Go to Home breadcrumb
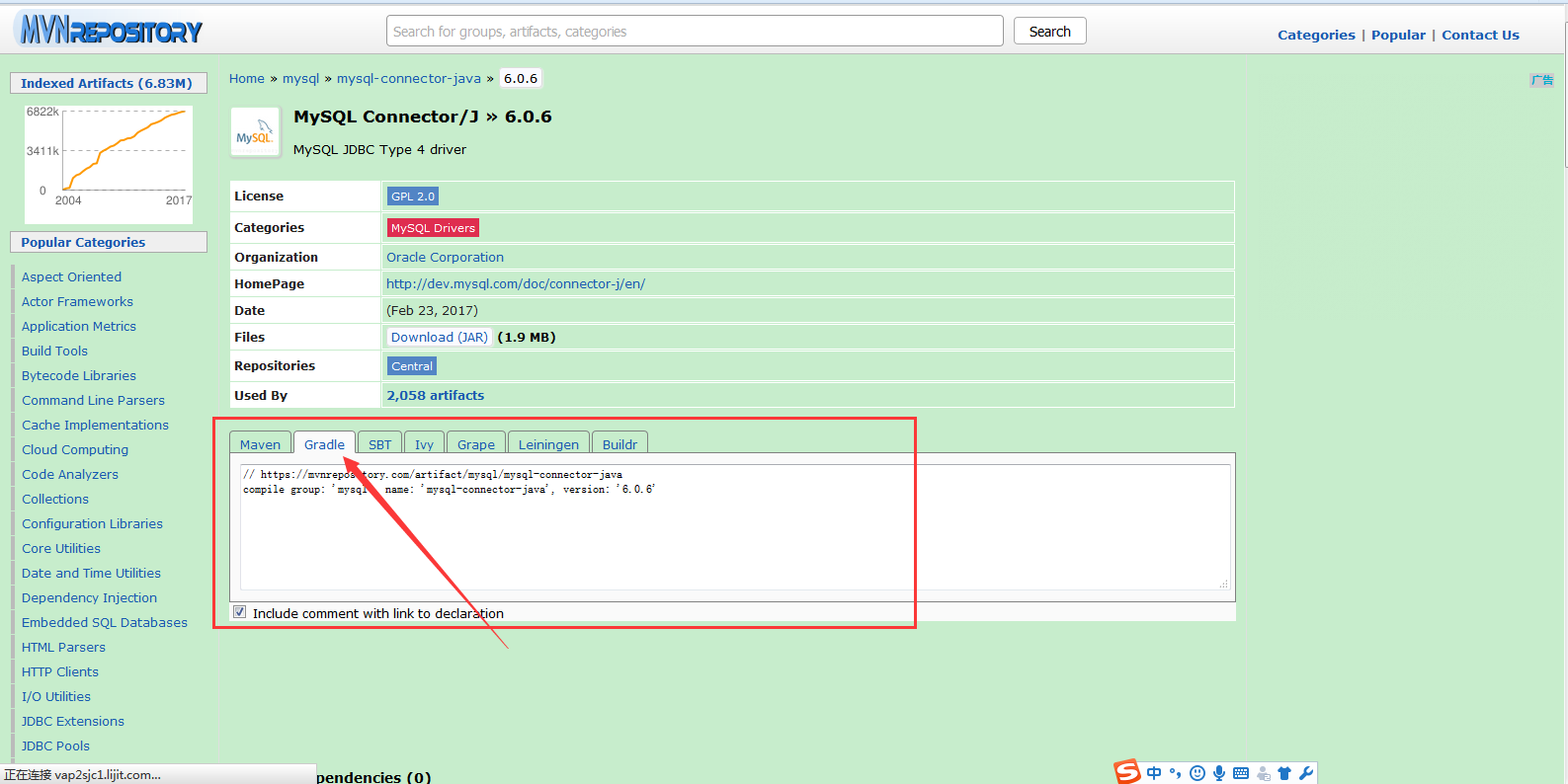Screen dimensions: 1568x784 (247, 78)
